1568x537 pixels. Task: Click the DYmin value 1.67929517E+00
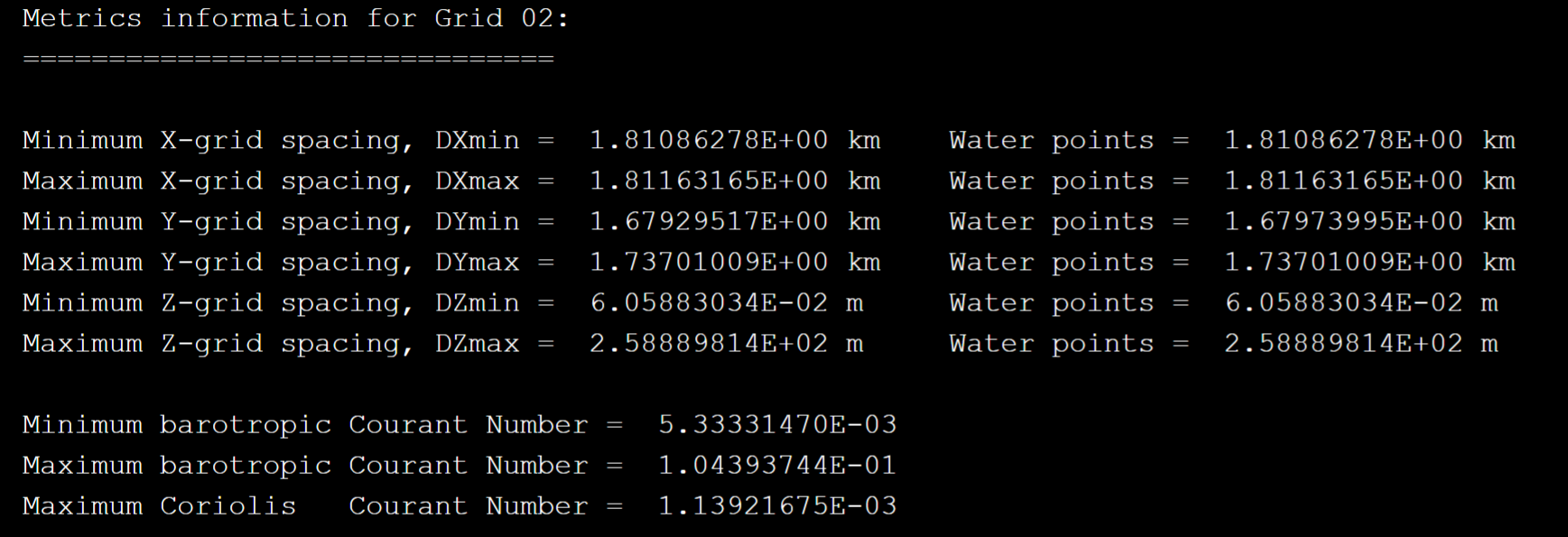[709, 221]
